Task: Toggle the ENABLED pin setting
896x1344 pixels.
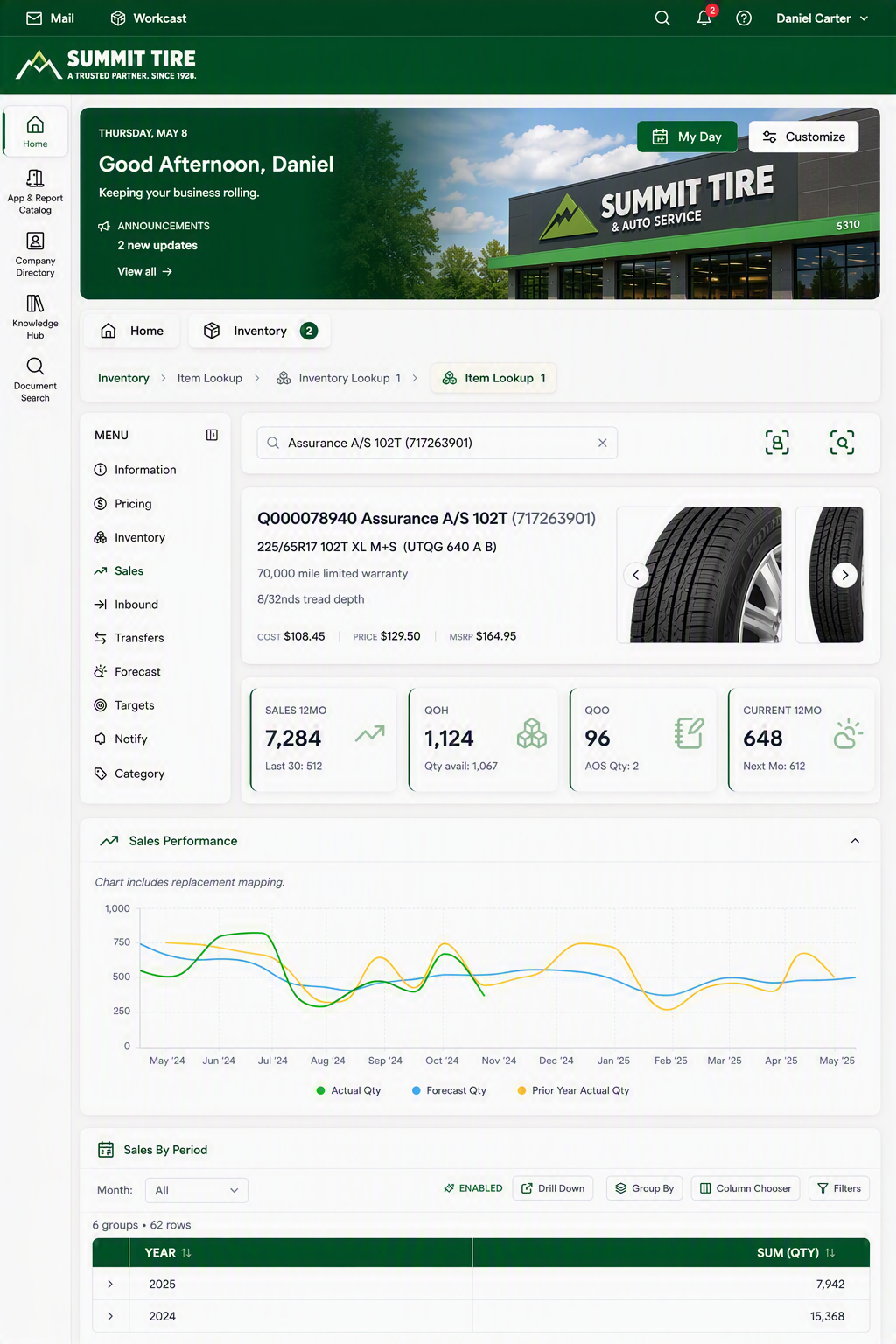Action: point(472,1188)
